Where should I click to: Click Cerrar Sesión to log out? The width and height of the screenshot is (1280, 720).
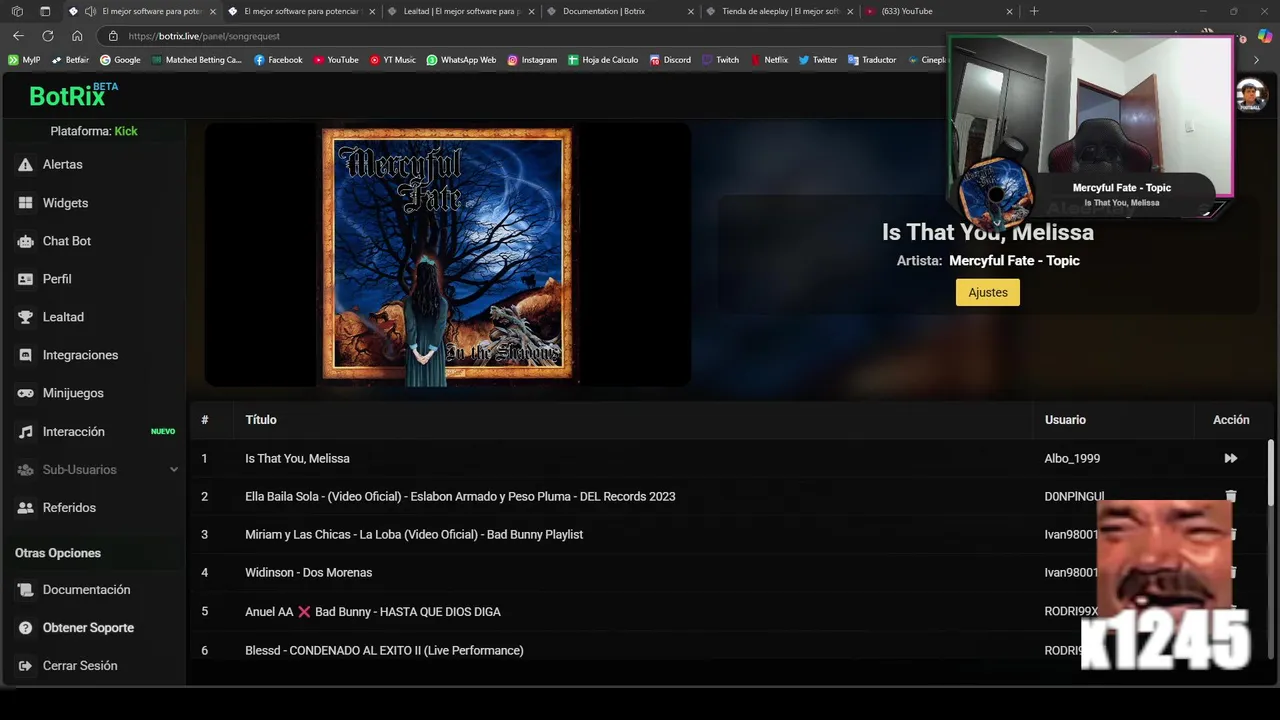pyautogui.click(x=80, y=666)
